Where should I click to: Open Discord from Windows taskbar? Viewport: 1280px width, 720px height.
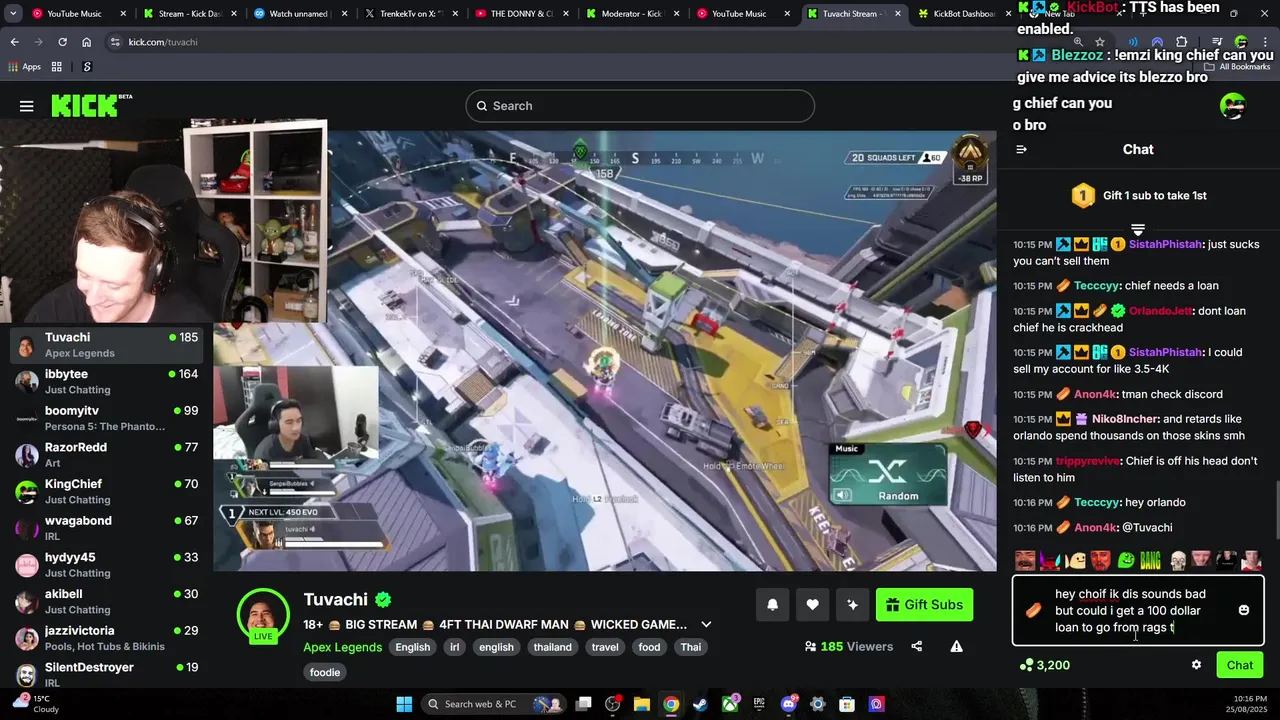(789, 704)
